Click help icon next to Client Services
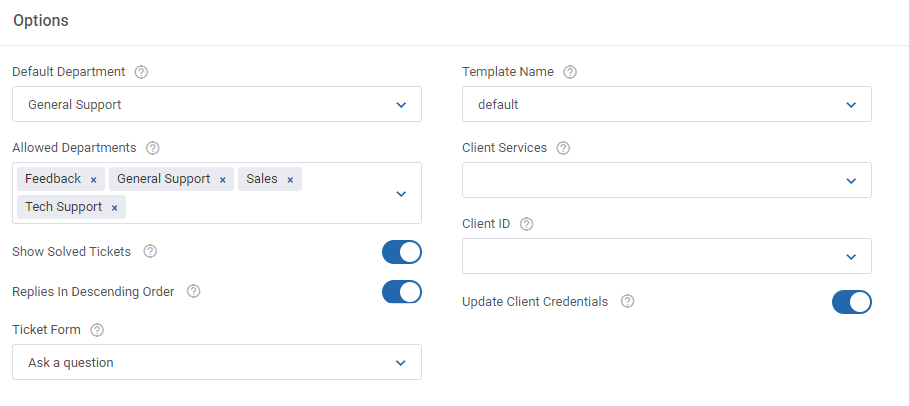The image size is (909, 406). (563, 148)
